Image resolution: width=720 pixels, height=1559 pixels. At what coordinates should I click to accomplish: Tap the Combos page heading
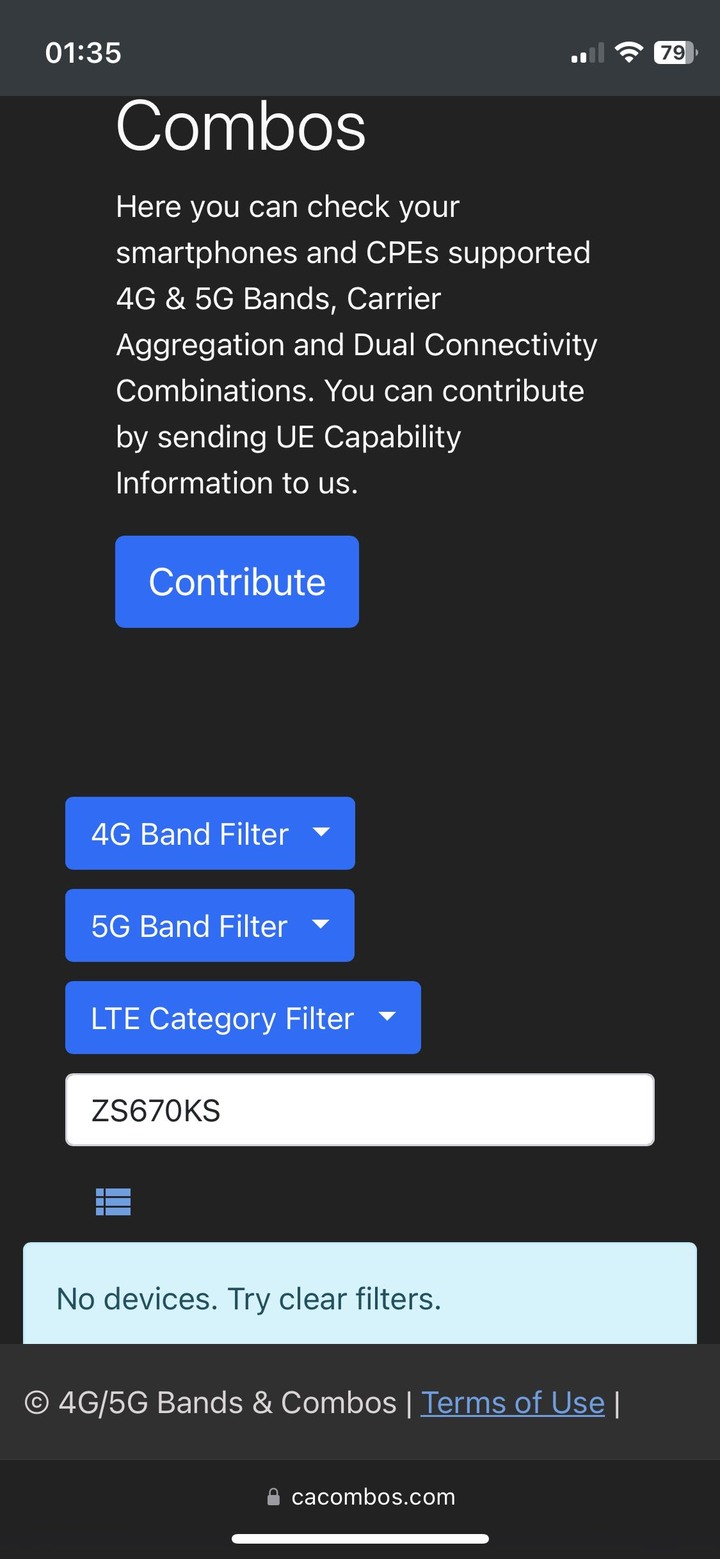coord(241,127)
